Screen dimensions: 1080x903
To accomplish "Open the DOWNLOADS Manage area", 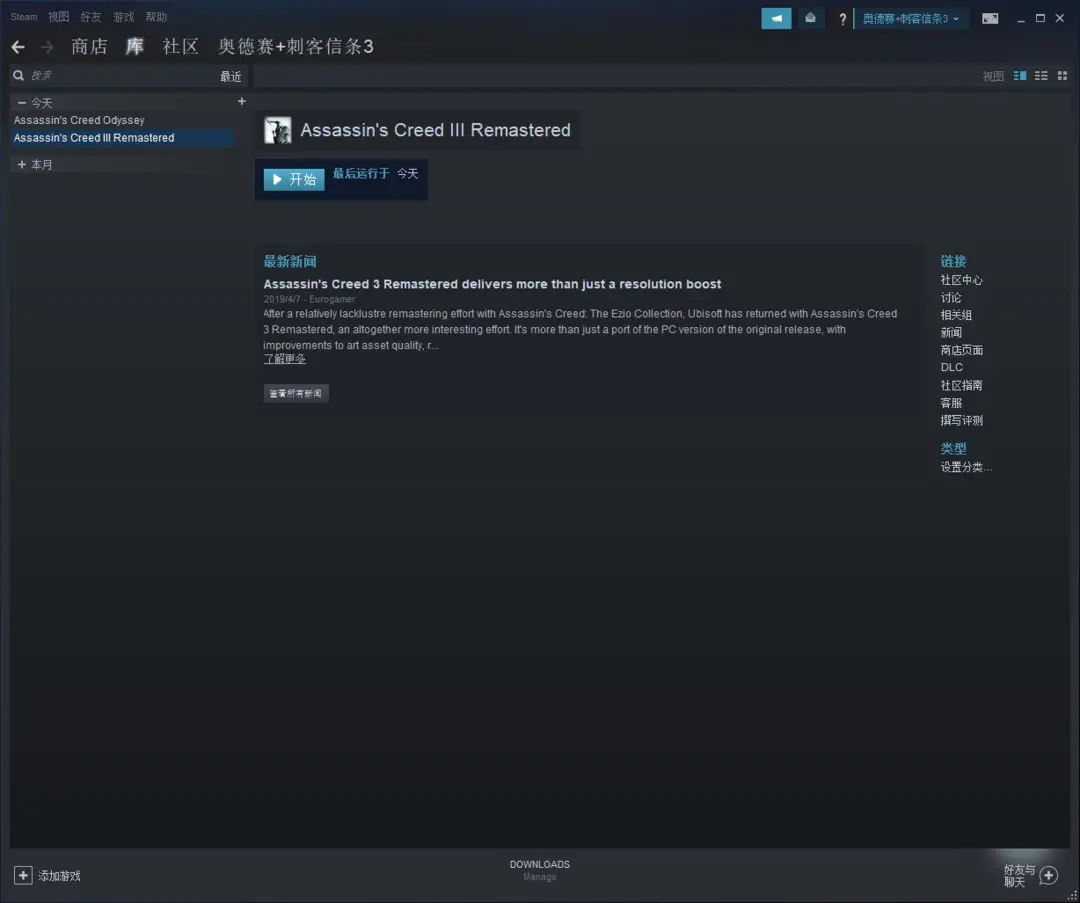I will [540, 871].
